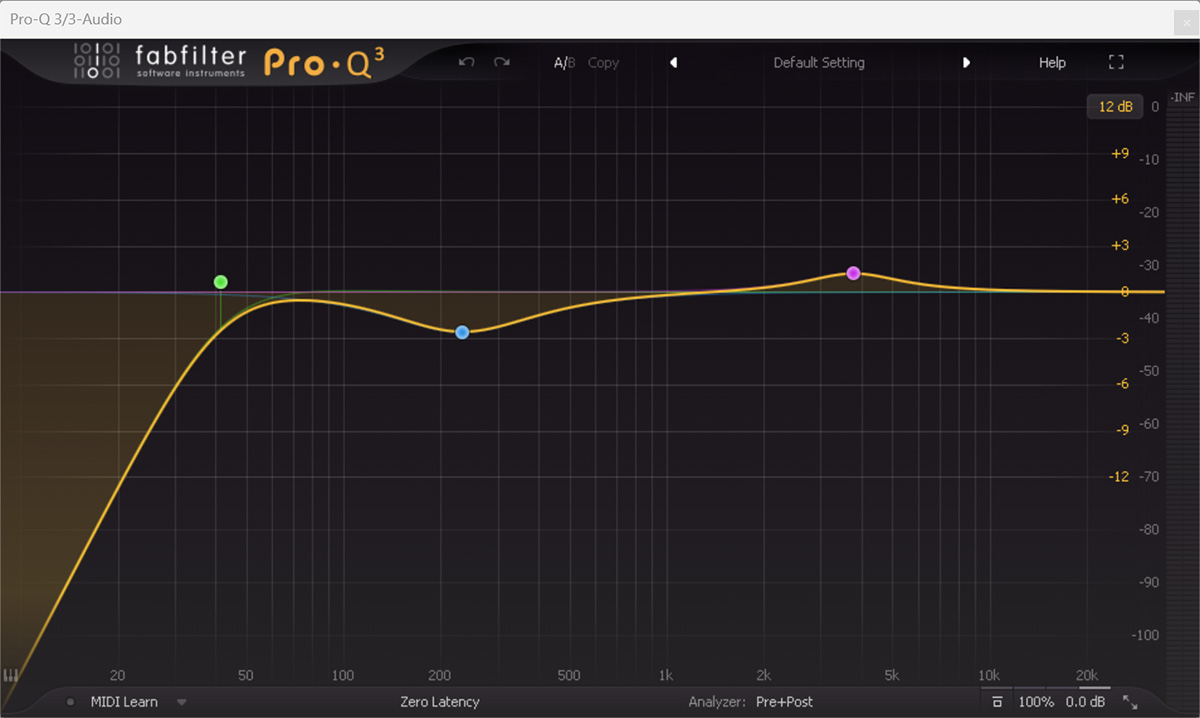
Task: Open the Default Setting preset list
Action: click(x=819, y=62)
